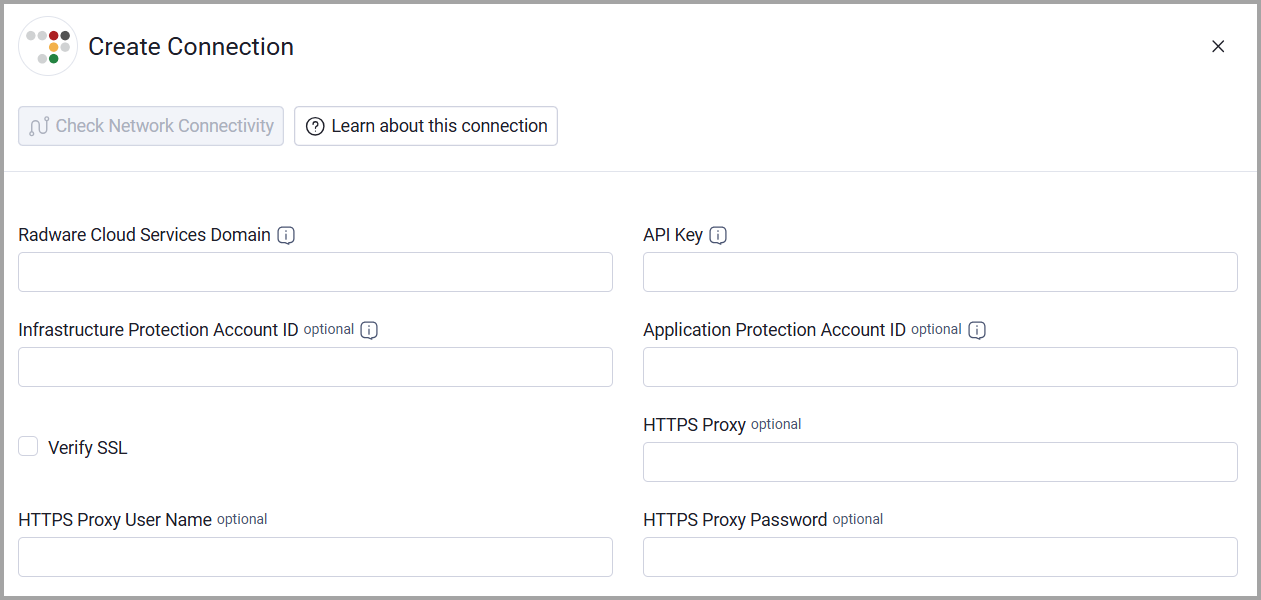Screen dimensions: 1261x600
Task: Focus the HTTPS Proxy User Name field
Action: coord(315,557)
